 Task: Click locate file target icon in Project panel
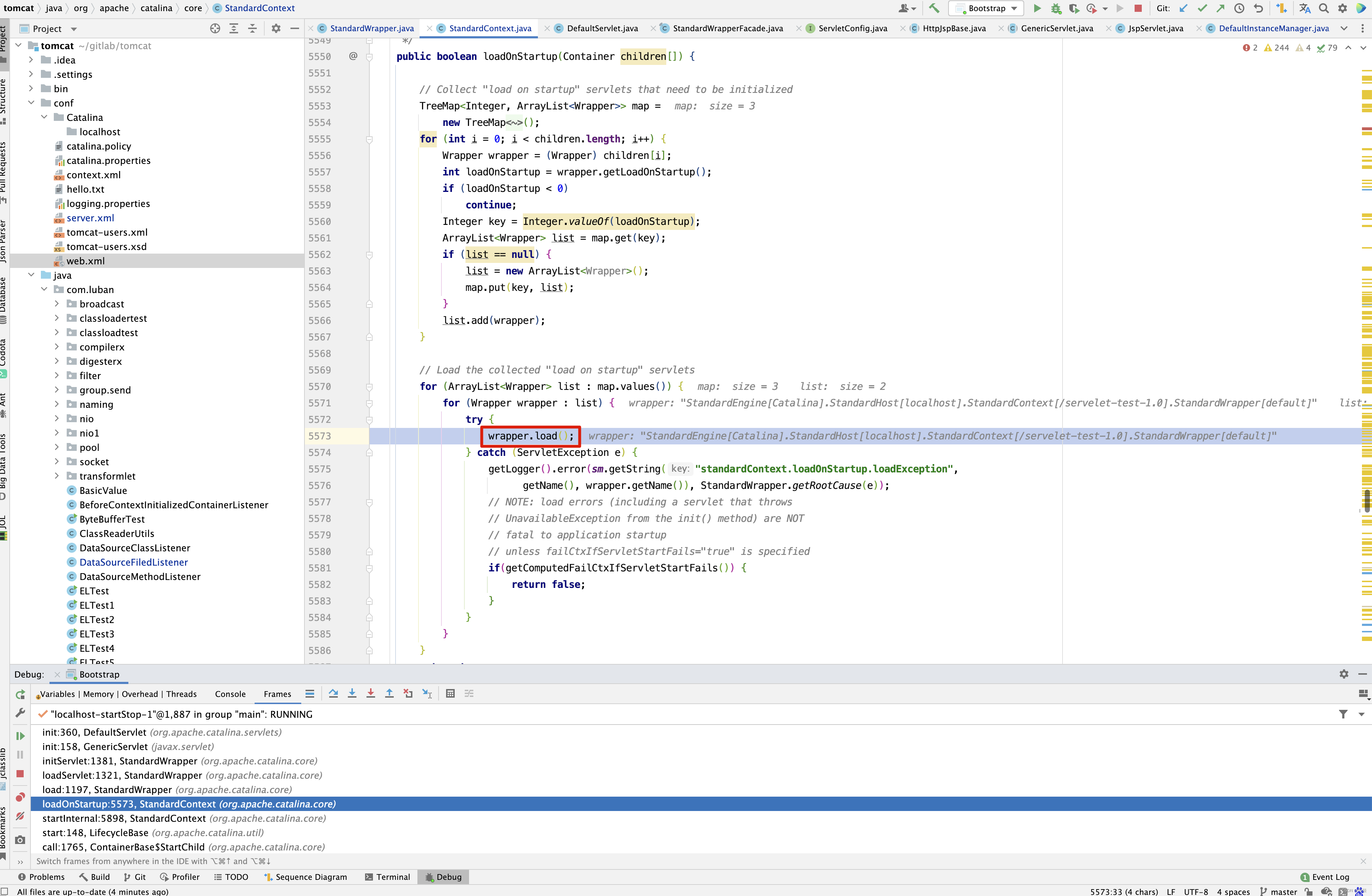click(x=215, y=28)
